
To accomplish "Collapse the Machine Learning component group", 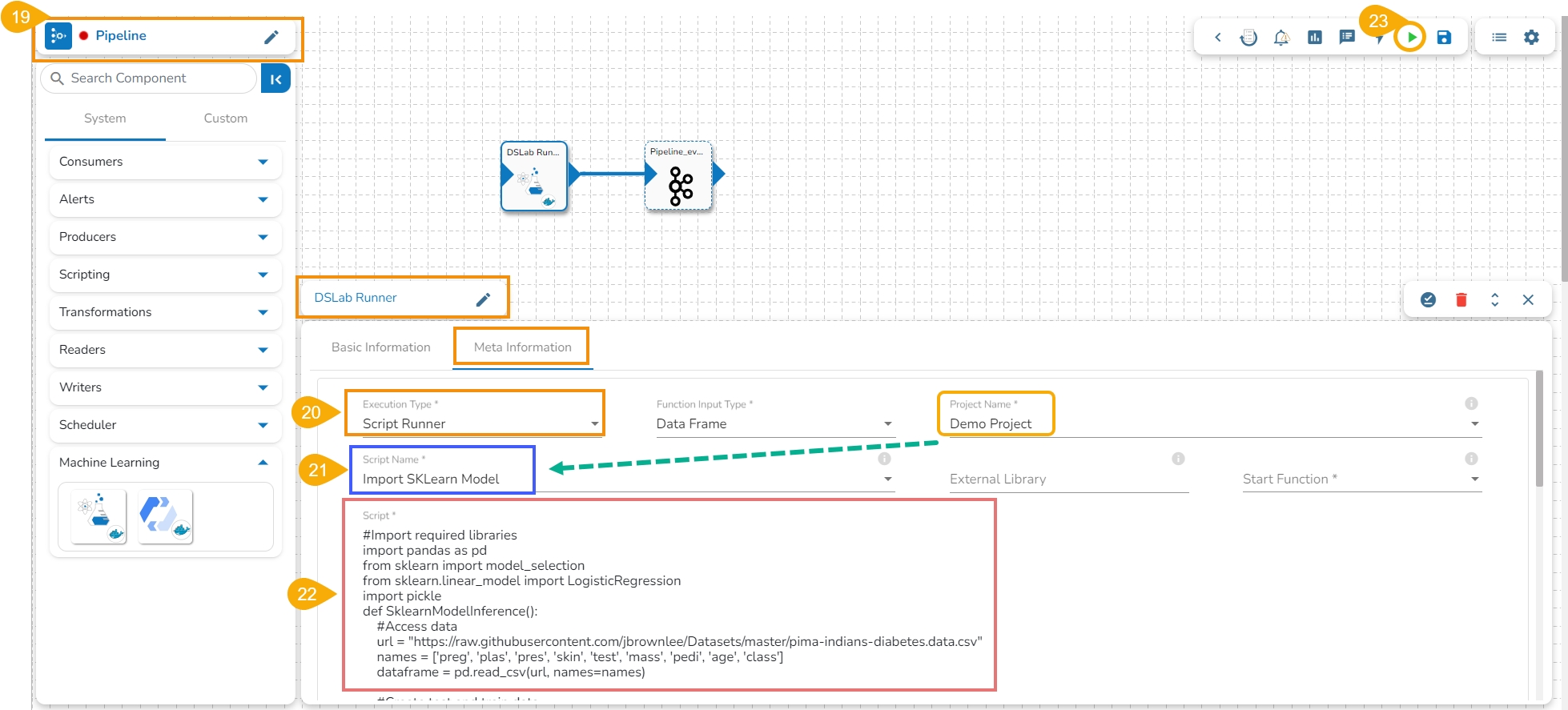I will [x=165, y=463].
